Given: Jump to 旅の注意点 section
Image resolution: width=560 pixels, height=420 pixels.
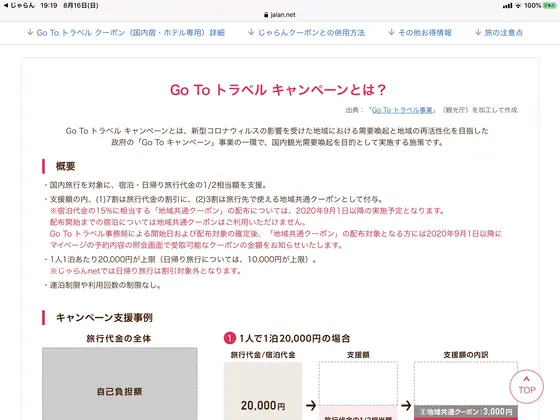Looking at the screenshot, I should 499,32.
